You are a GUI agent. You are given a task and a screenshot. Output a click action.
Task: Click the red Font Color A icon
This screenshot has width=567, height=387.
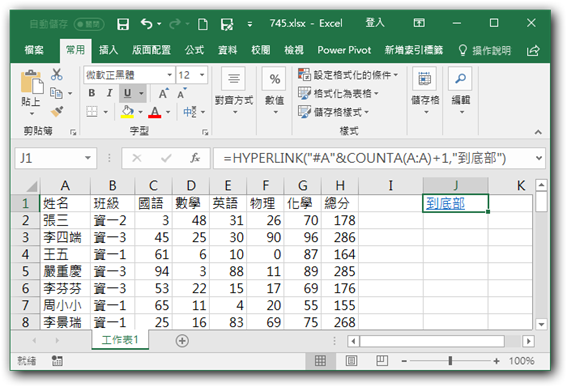pos(155,112)
